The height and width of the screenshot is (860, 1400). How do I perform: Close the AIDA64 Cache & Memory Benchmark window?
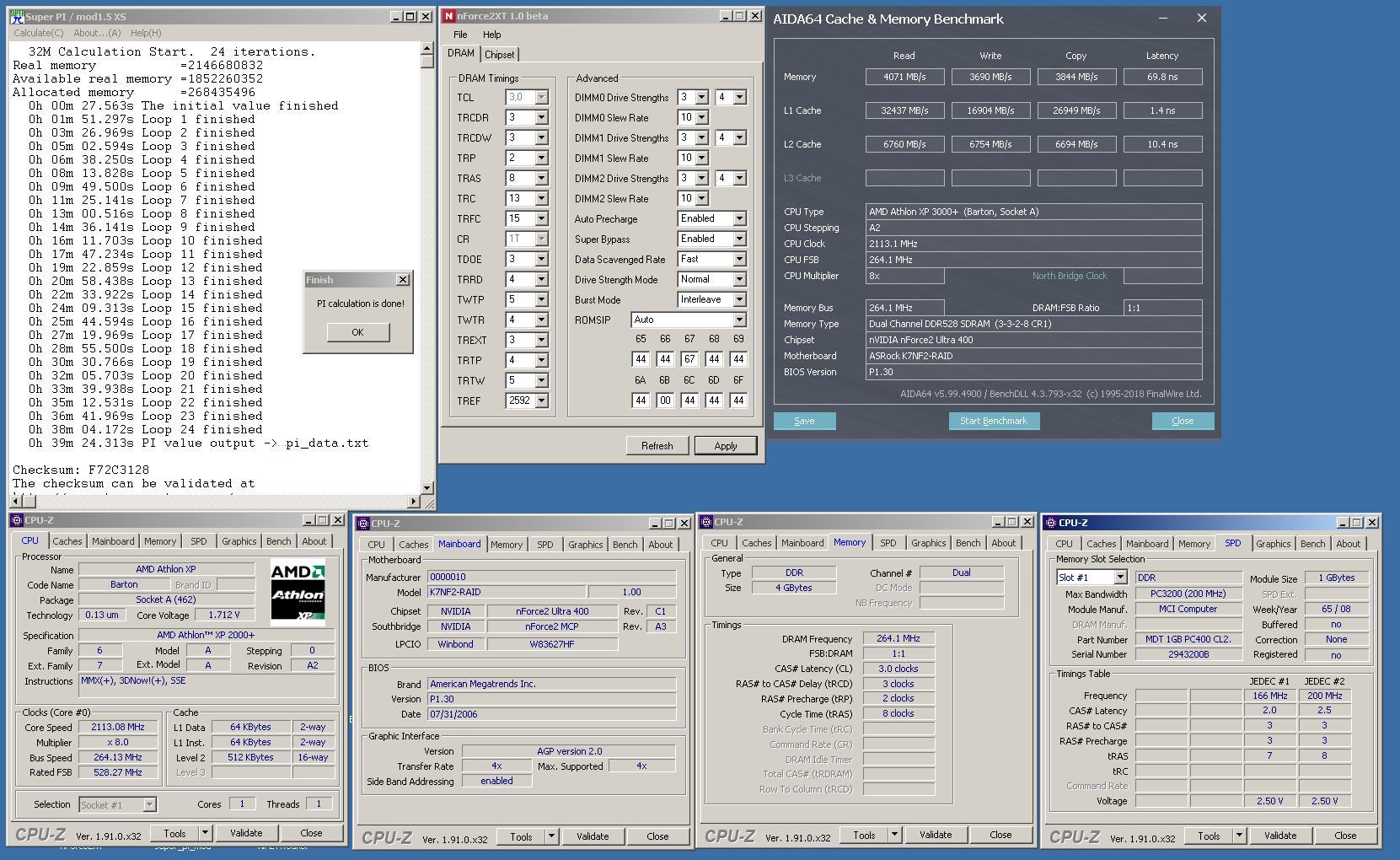[x=1202, y=18]
